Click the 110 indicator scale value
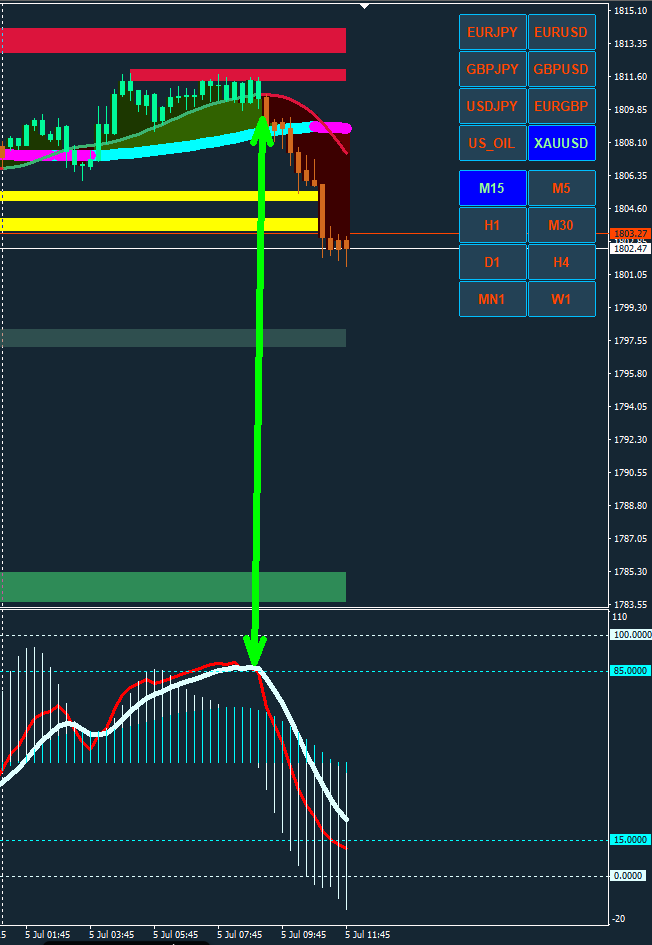 coord(621,617)
